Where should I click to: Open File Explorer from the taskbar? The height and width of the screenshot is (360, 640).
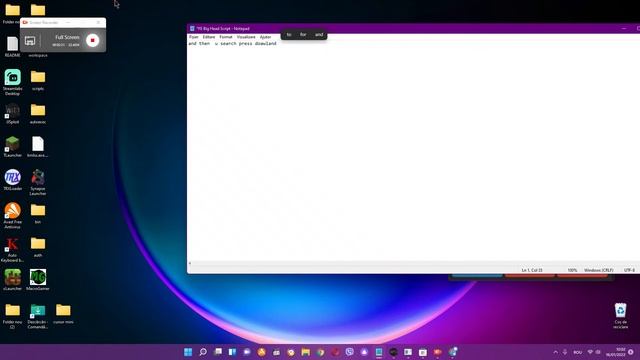point(306,352)
